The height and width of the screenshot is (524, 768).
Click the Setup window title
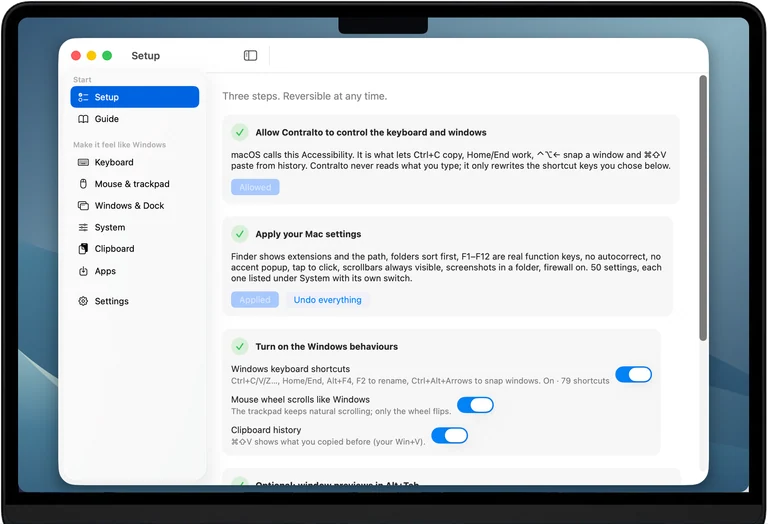[145, 56]
